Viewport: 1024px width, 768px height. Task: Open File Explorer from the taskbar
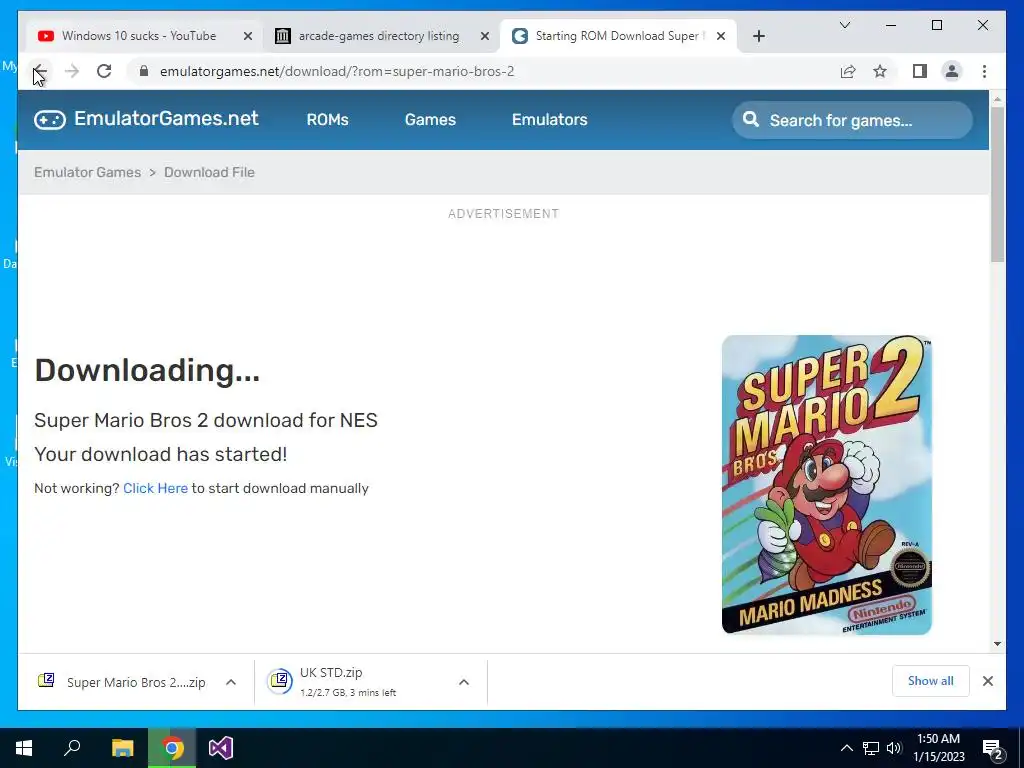[122, 748]
